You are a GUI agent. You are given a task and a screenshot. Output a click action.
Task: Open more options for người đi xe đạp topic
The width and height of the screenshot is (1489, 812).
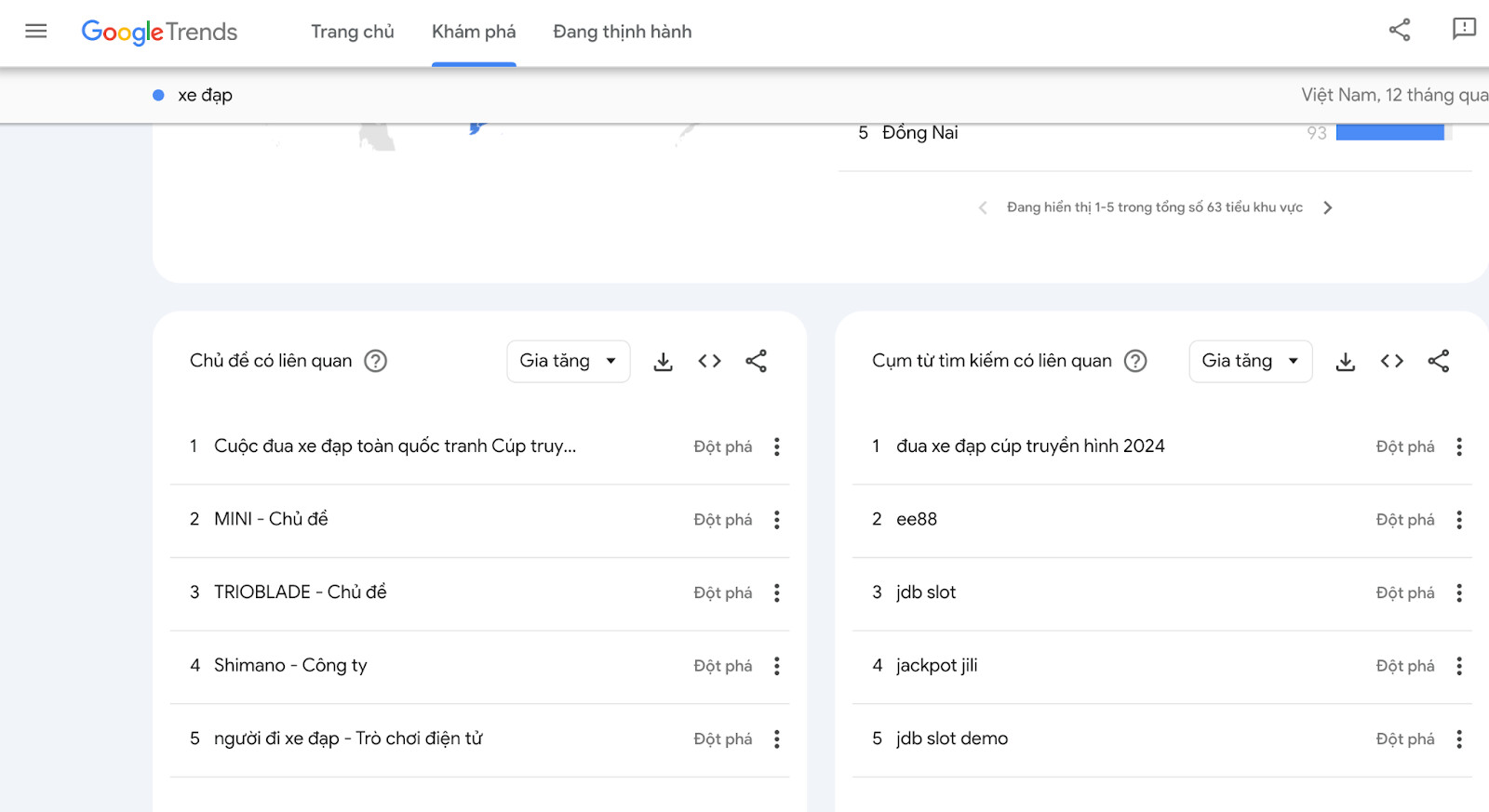pos(777,739)
